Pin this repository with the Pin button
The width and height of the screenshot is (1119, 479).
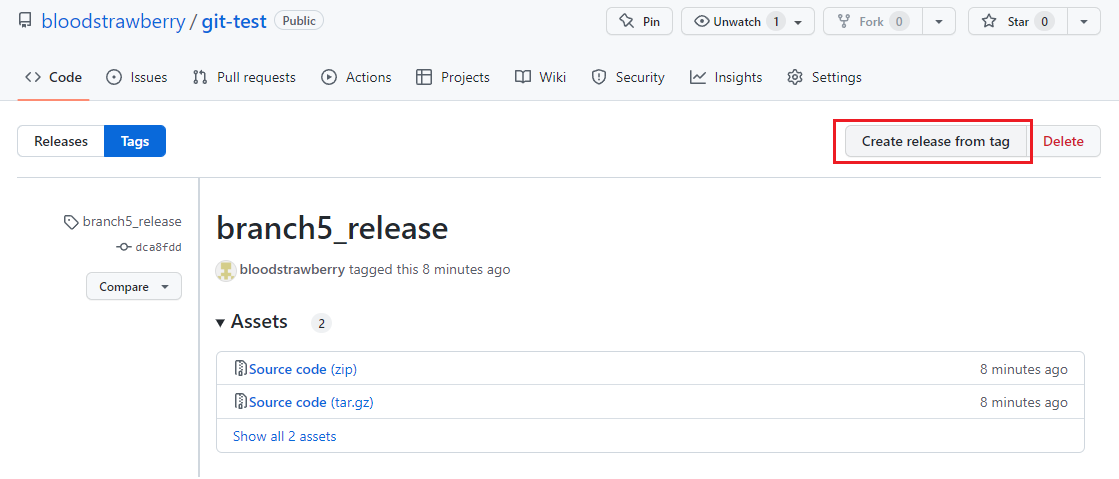tap(639, 21)
